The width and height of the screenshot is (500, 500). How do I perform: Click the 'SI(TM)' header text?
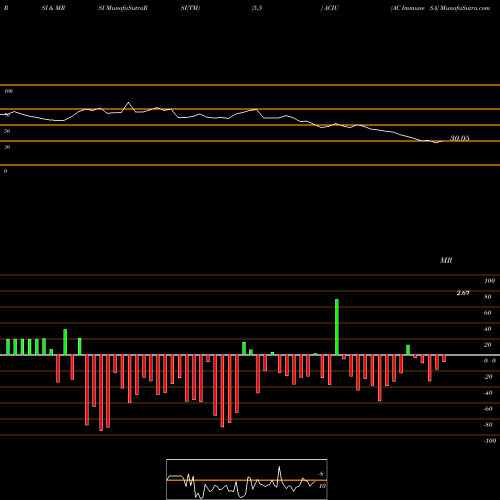coord(190,8)
